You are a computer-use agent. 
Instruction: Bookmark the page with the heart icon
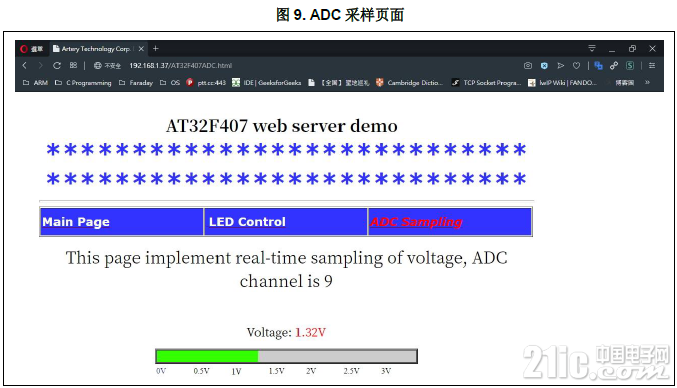576,66
